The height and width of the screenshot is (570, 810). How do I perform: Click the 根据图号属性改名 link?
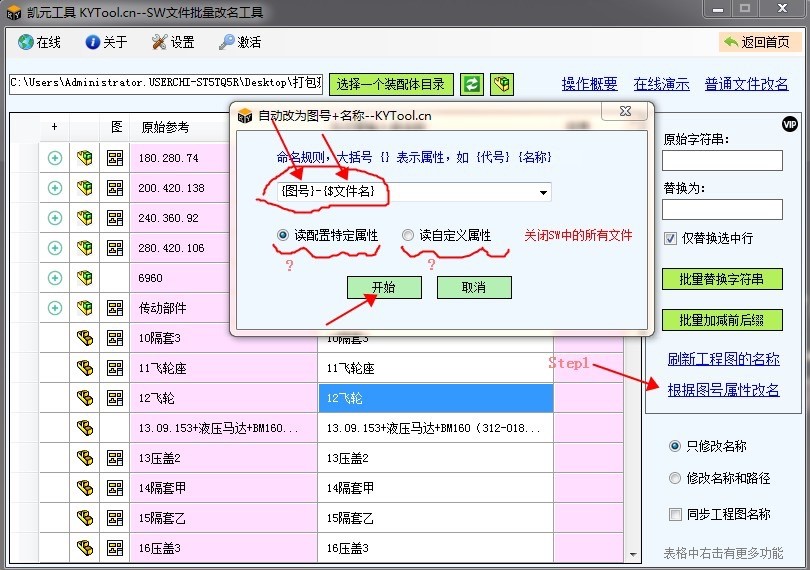click(x=723, y=390)
